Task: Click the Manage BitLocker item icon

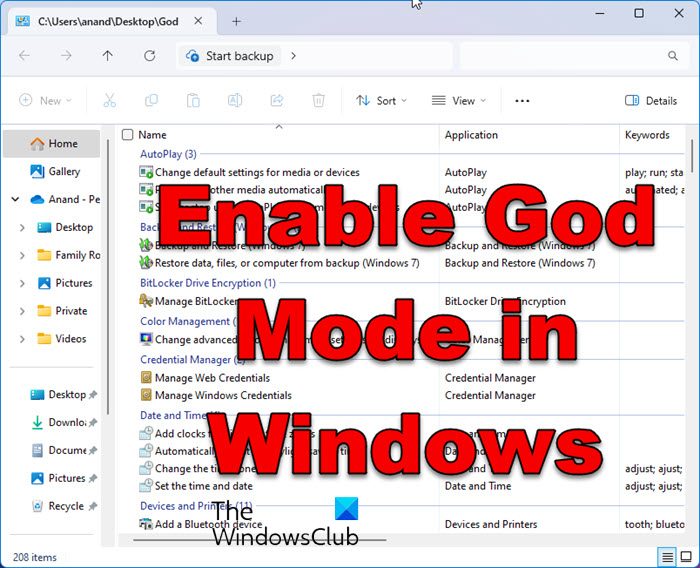Action: point(146,301)
